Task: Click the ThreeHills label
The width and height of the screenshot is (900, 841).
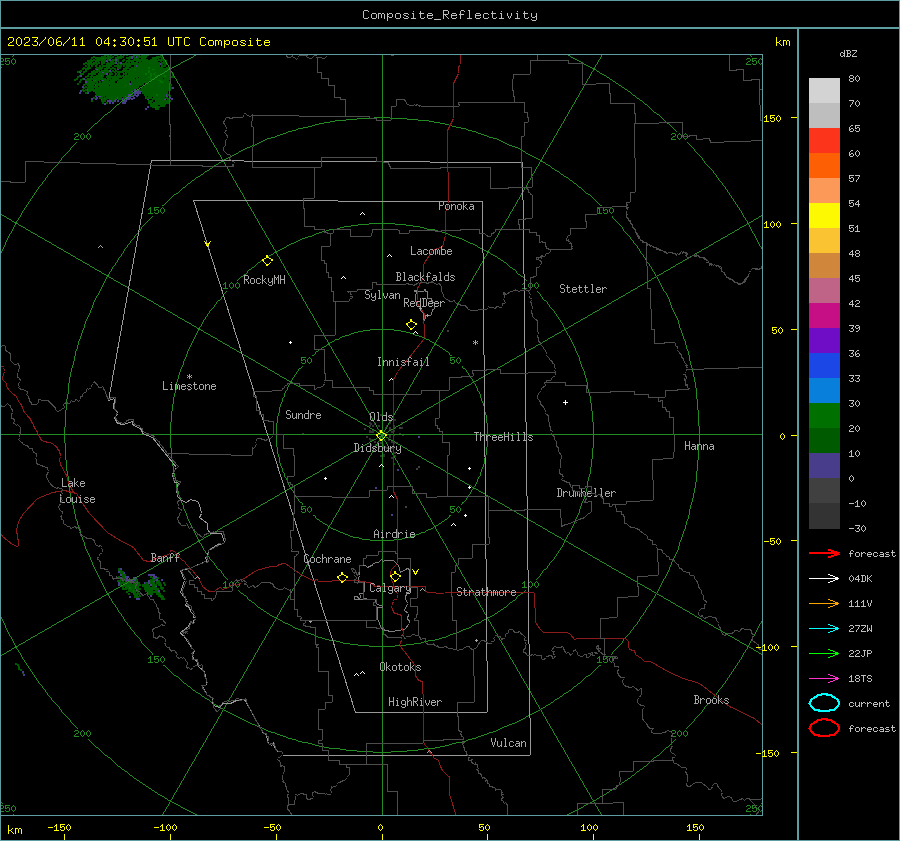Action: pos(503,437)
